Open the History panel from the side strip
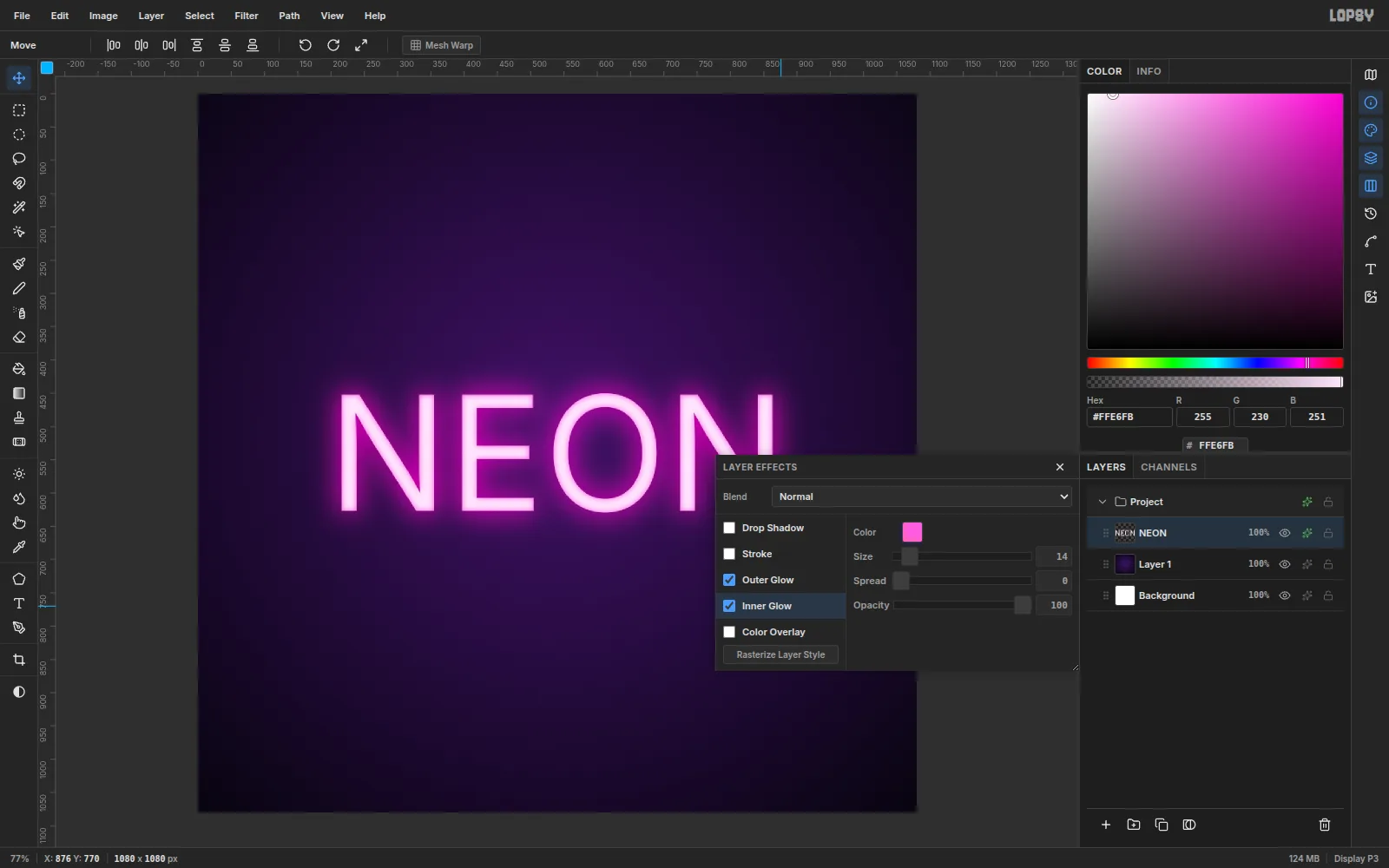 tap(1371, 214)
